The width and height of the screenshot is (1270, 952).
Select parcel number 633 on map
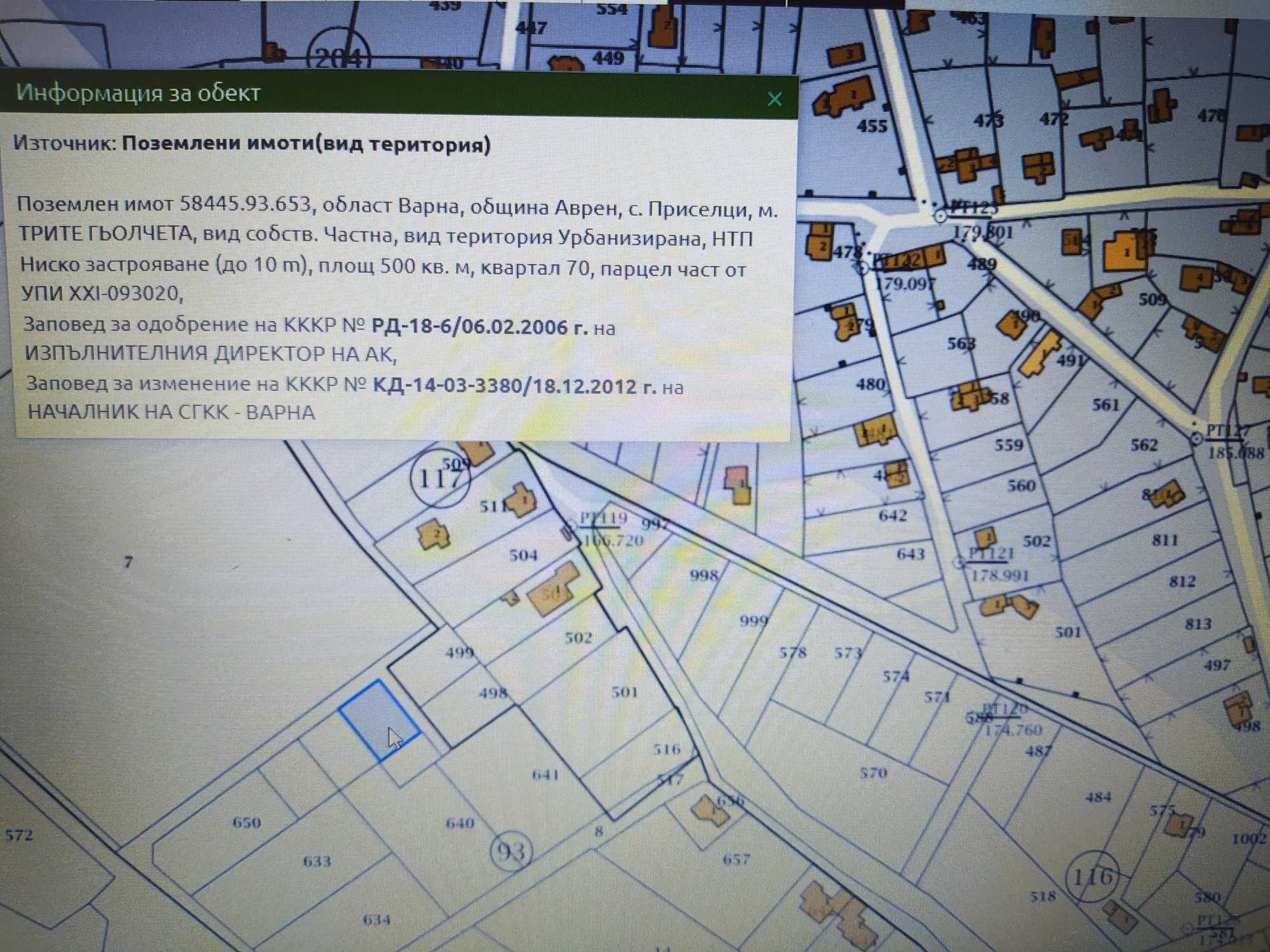[x=316, y=861]
